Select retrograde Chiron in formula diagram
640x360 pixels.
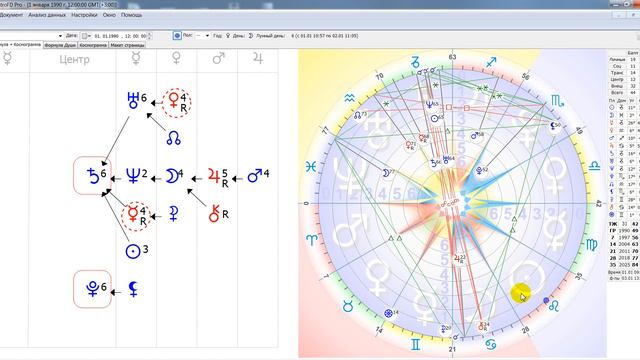[218, 213]
